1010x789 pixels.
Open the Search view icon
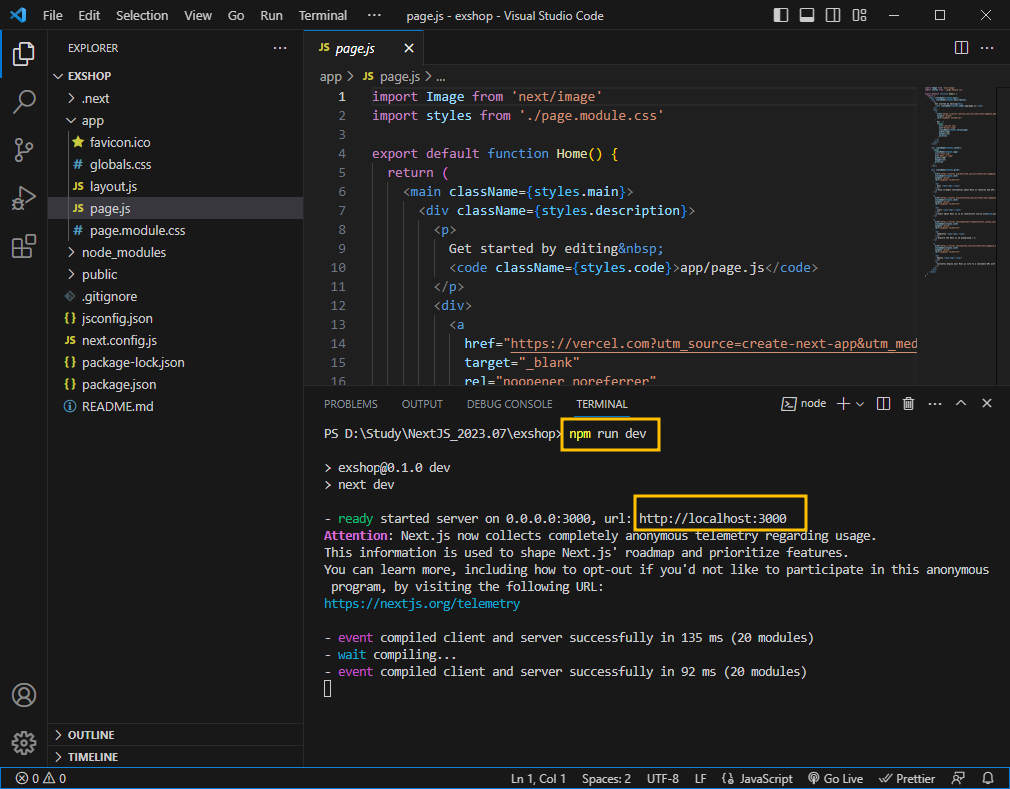coord(24,102)
